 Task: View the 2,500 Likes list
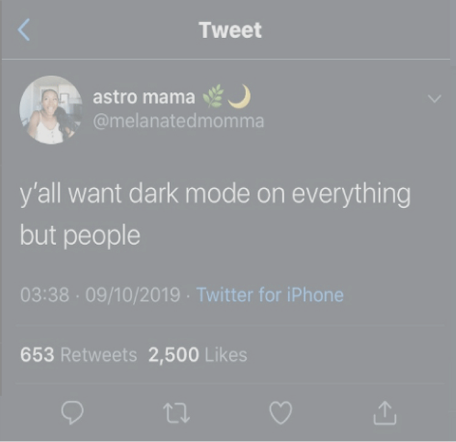198,354
